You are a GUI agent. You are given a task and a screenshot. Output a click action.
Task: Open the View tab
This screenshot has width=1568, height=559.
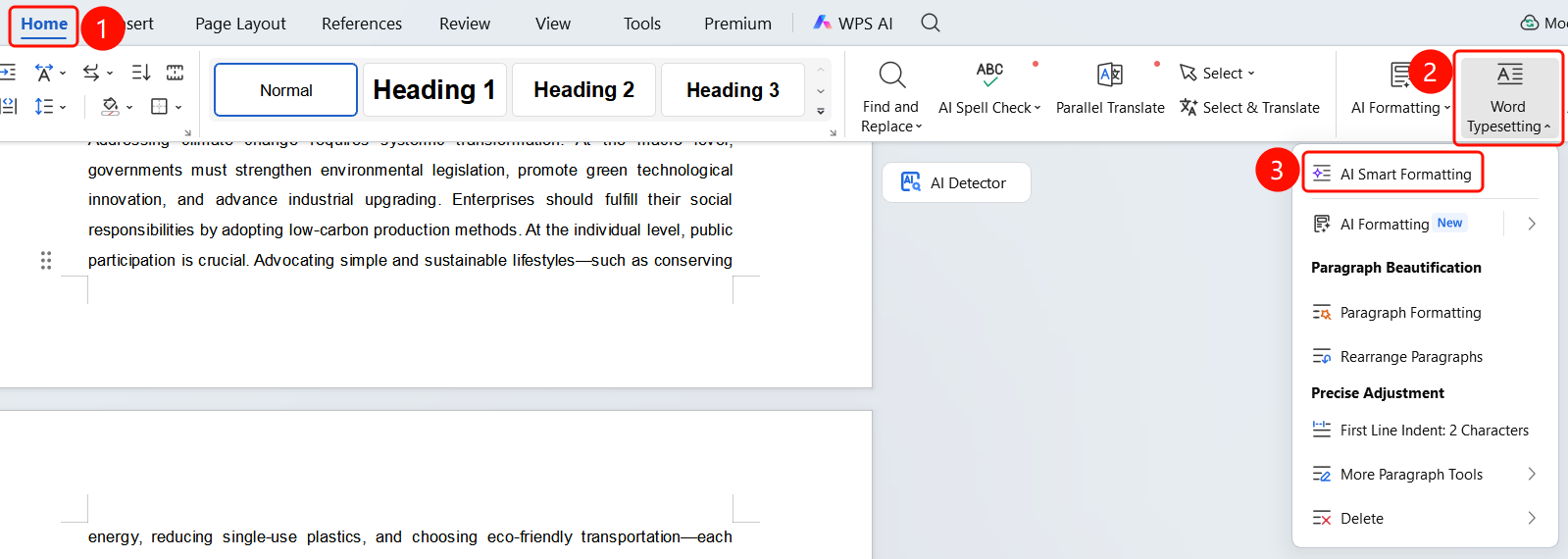coord(553,24)
